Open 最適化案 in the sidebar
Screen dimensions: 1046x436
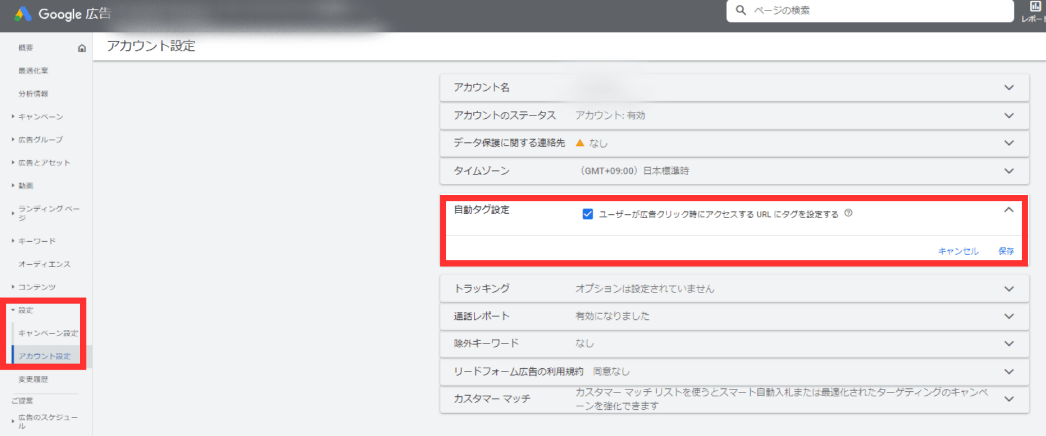(33, 71)
